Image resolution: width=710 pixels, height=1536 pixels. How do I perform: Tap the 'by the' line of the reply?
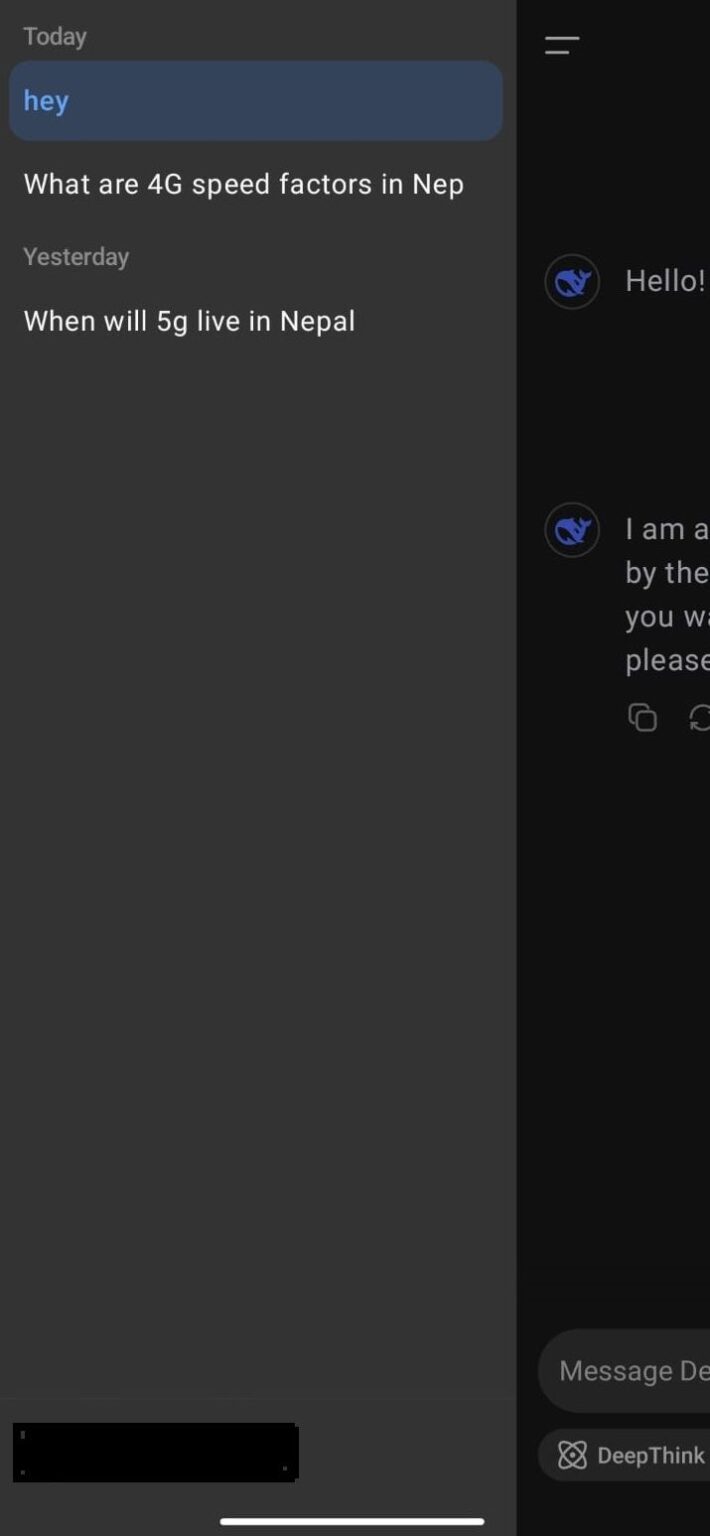(666, 572)
